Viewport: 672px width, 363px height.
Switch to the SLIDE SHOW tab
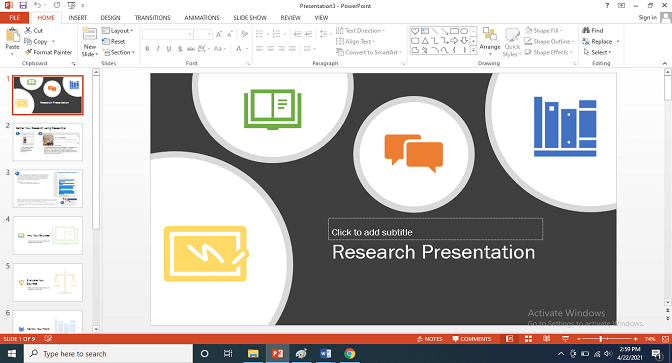[x=250, y=18]
